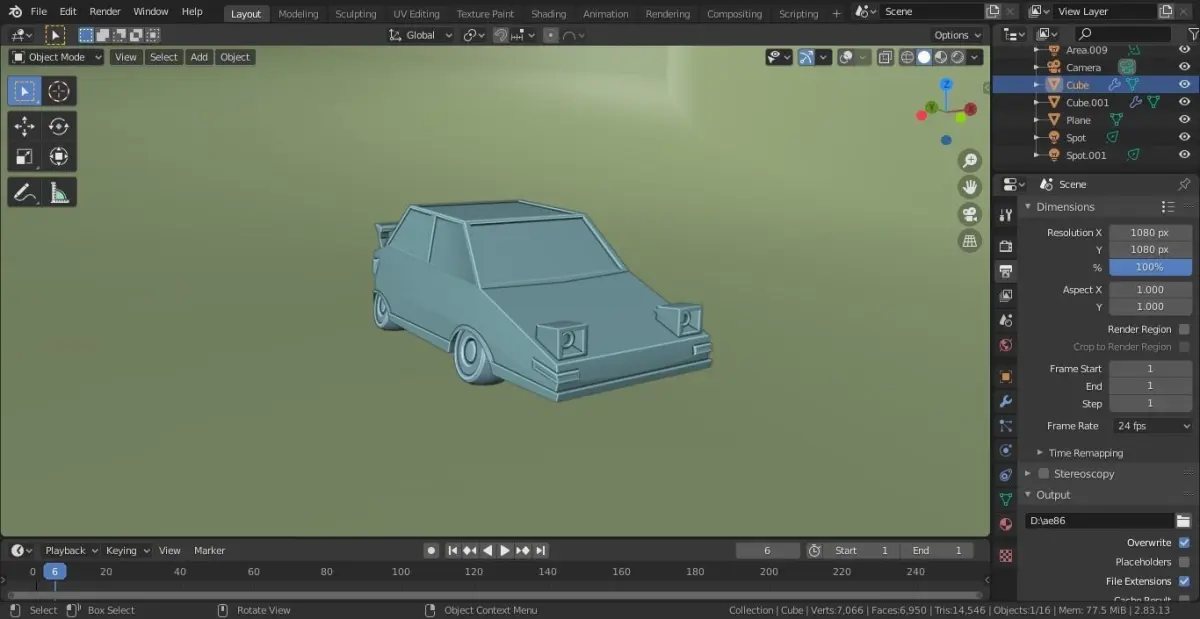Hide Cube.001 in the outliner
The height and width of the screenshot is (619, 1200).
tap(1184, 102)
